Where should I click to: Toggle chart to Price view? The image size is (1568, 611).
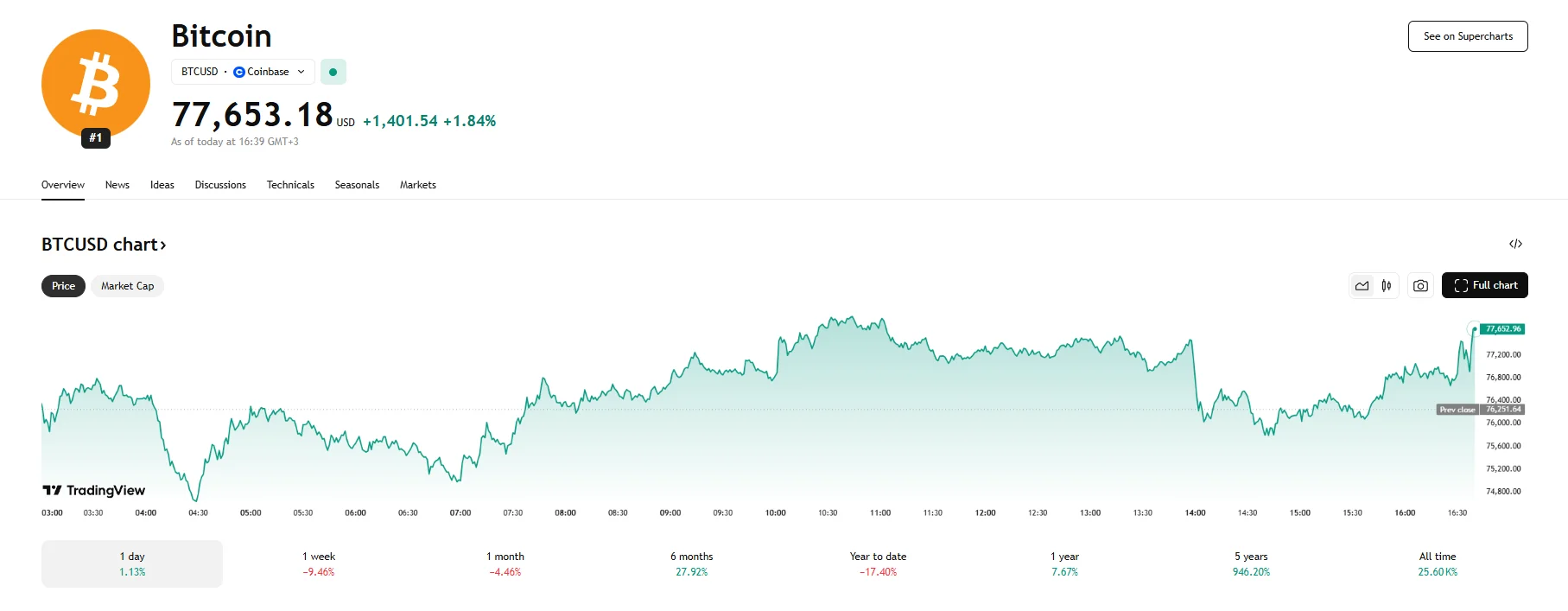(x=63, y=286)
